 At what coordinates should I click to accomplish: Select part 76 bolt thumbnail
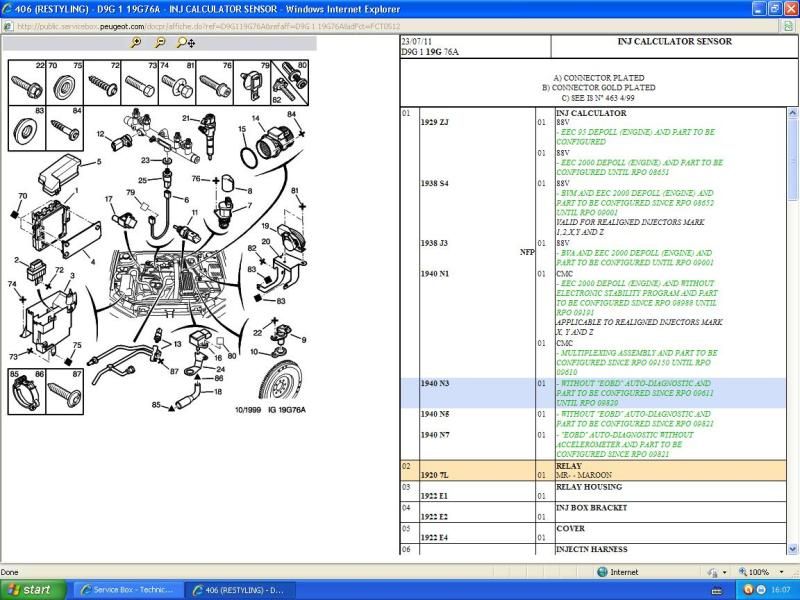coord(215,83)
